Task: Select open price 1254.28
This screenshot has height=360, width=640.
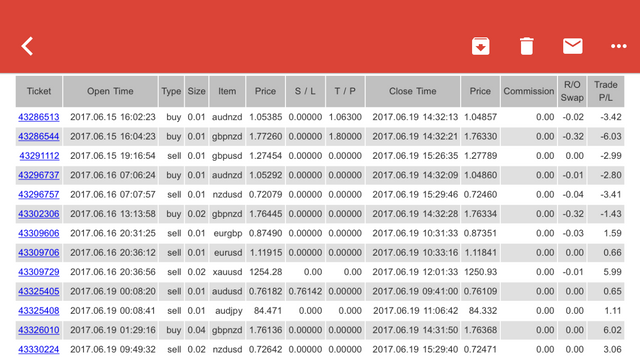Action: pyautogui.click(x=266, y=272)
